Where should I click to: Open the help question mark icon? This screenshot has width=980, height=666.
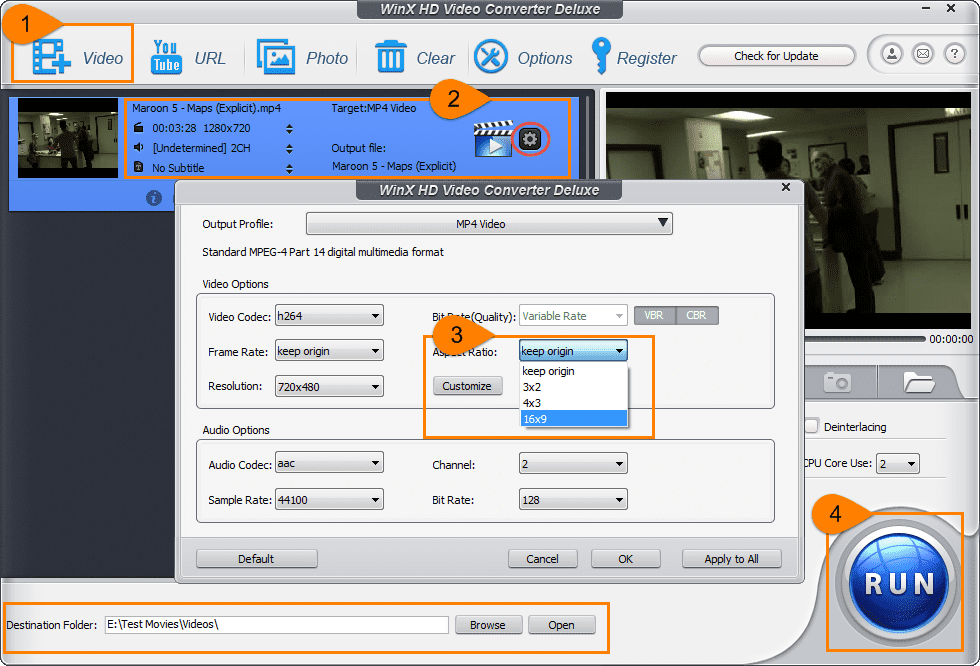957,54
